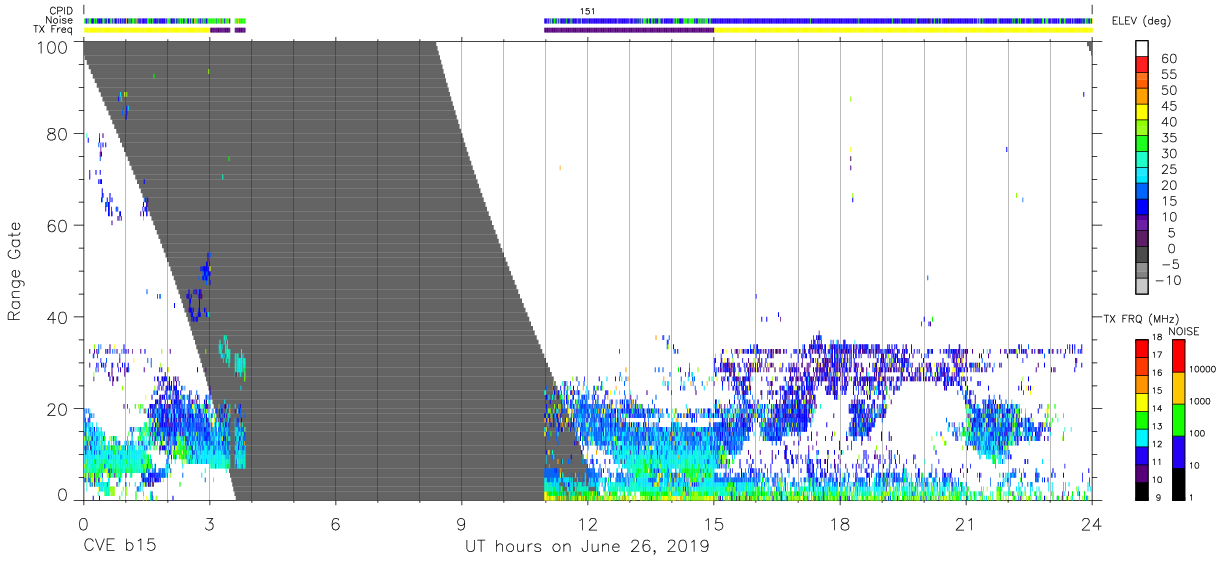Click the UT hours on June 26, 2019 title
Viewport: 1228px width, 567px height.
click(x=587, y=546)
